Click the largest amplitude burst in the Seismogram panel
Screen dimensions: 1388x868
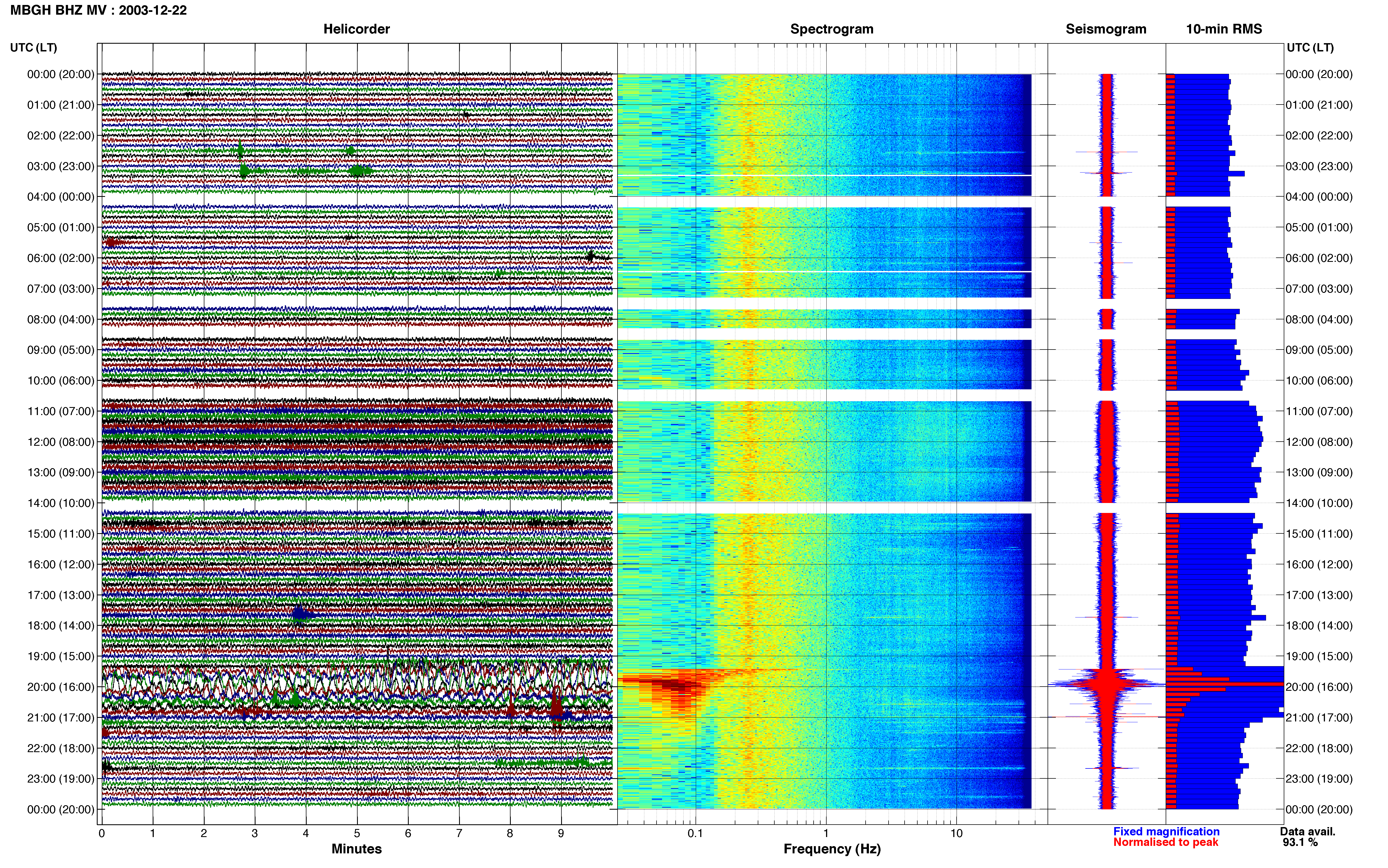1107,684
